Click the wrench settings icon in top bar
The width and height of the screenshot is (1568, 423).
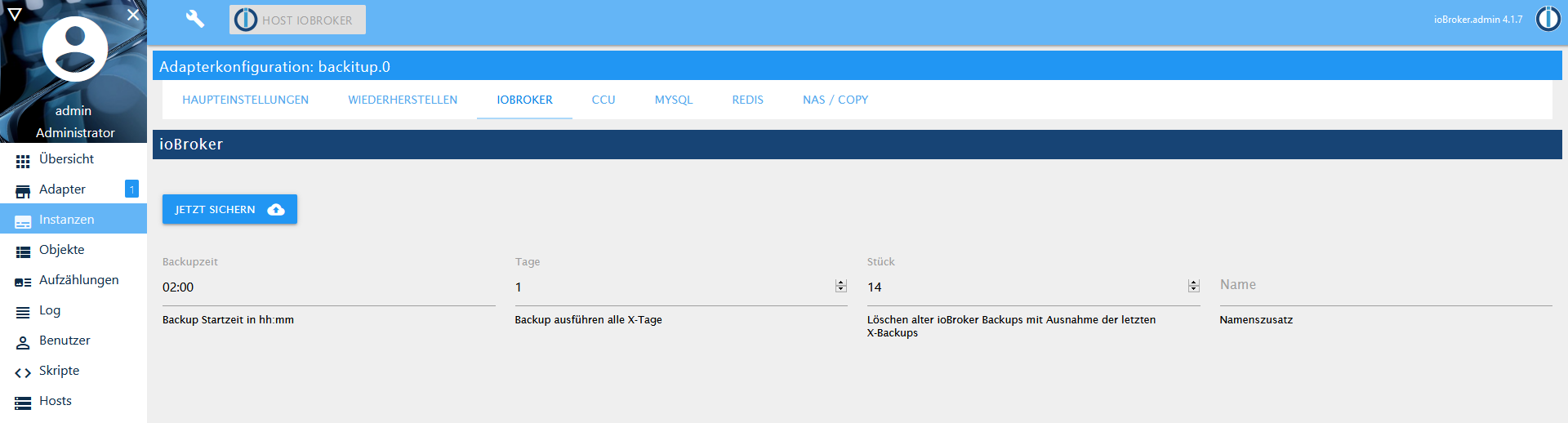pos(194,19)
